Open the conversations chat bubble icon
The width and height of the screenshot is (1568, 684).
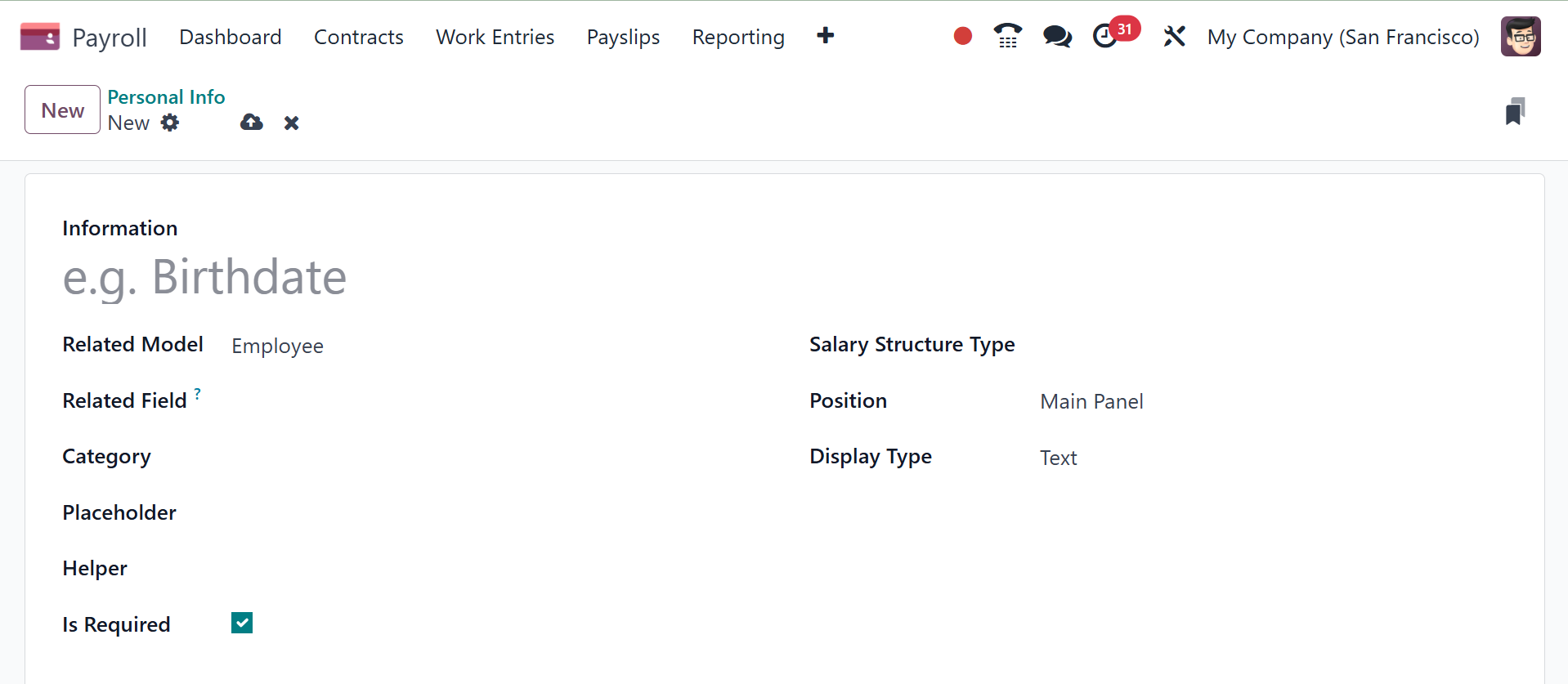coord(1057,36)
